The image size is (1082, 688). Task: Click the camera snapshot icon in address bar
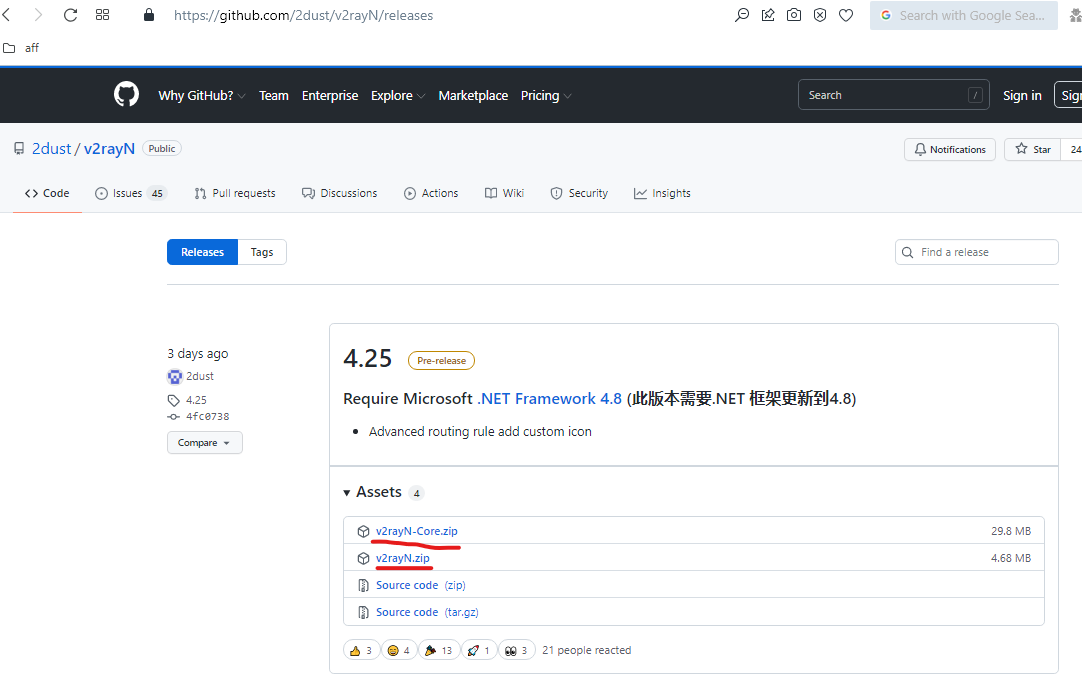(794, 15)
